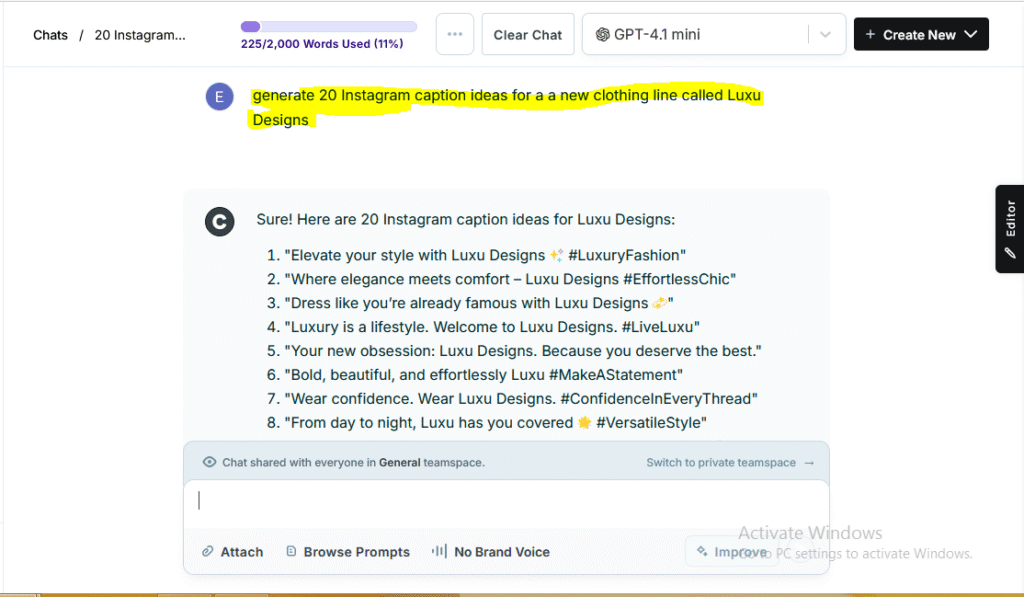
Task: Click the highlighted user prompt message
Action: point(507,108)
